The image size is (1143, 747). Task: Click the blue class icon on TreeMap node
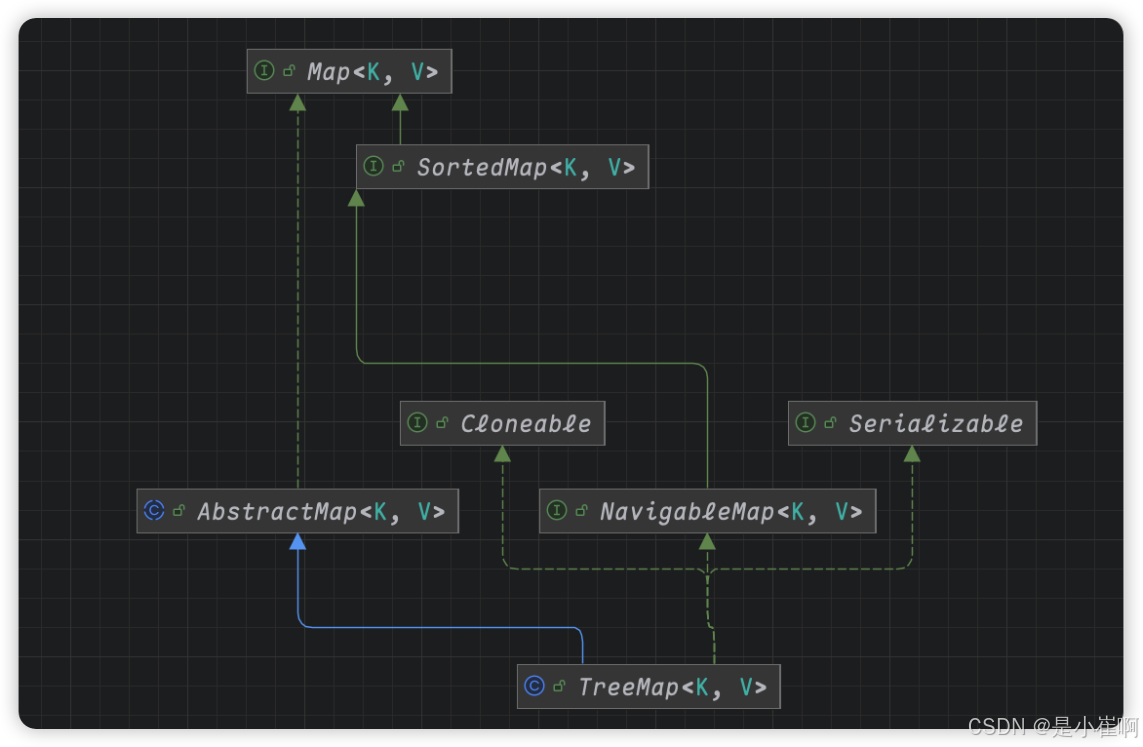pyautogui.click(x=535, y=687)
